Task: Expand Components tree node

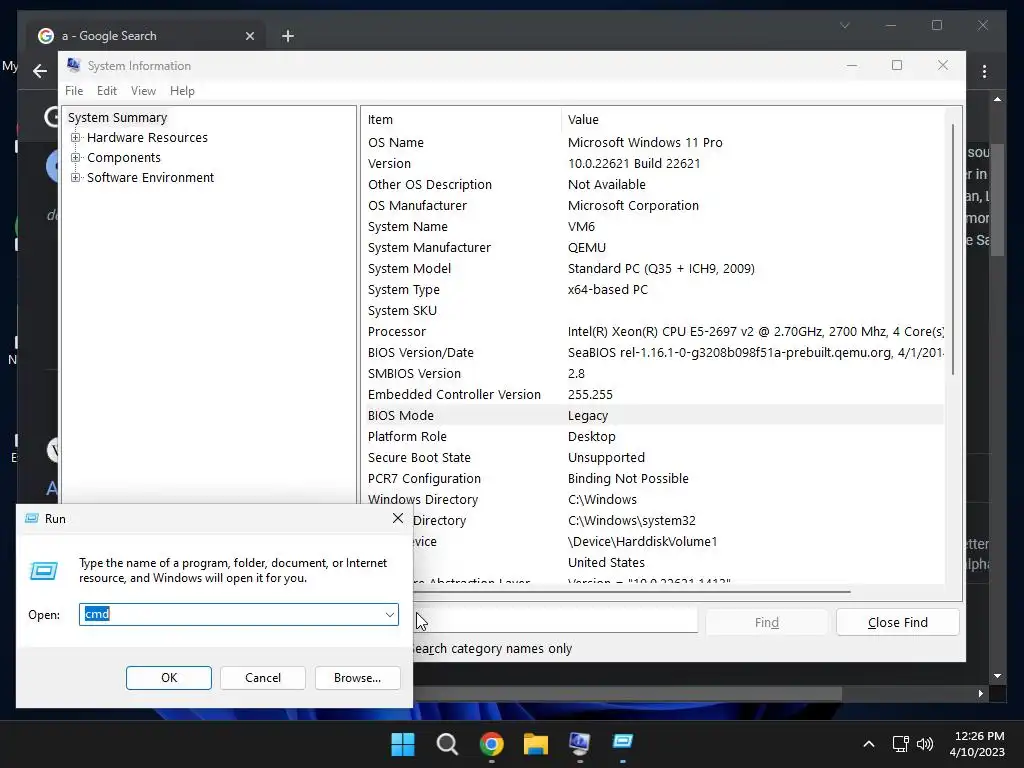Action: tap(76, 158)
